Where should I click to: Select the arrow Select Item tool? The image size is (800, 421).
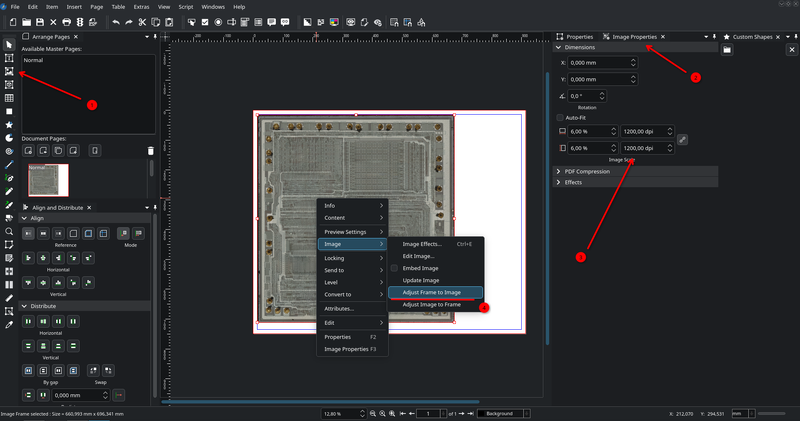(x=9, y=45)
